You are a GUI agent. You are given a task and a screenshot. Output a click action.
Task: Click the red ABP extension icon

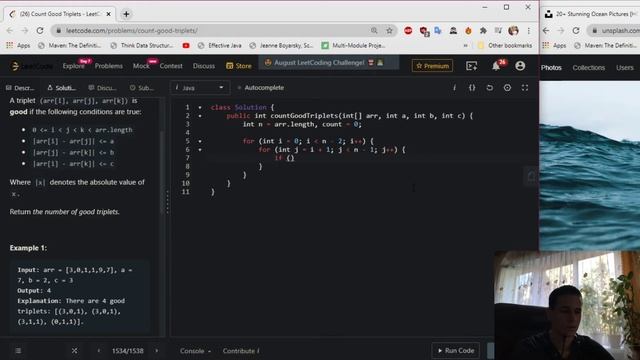(x=408, y=31)
